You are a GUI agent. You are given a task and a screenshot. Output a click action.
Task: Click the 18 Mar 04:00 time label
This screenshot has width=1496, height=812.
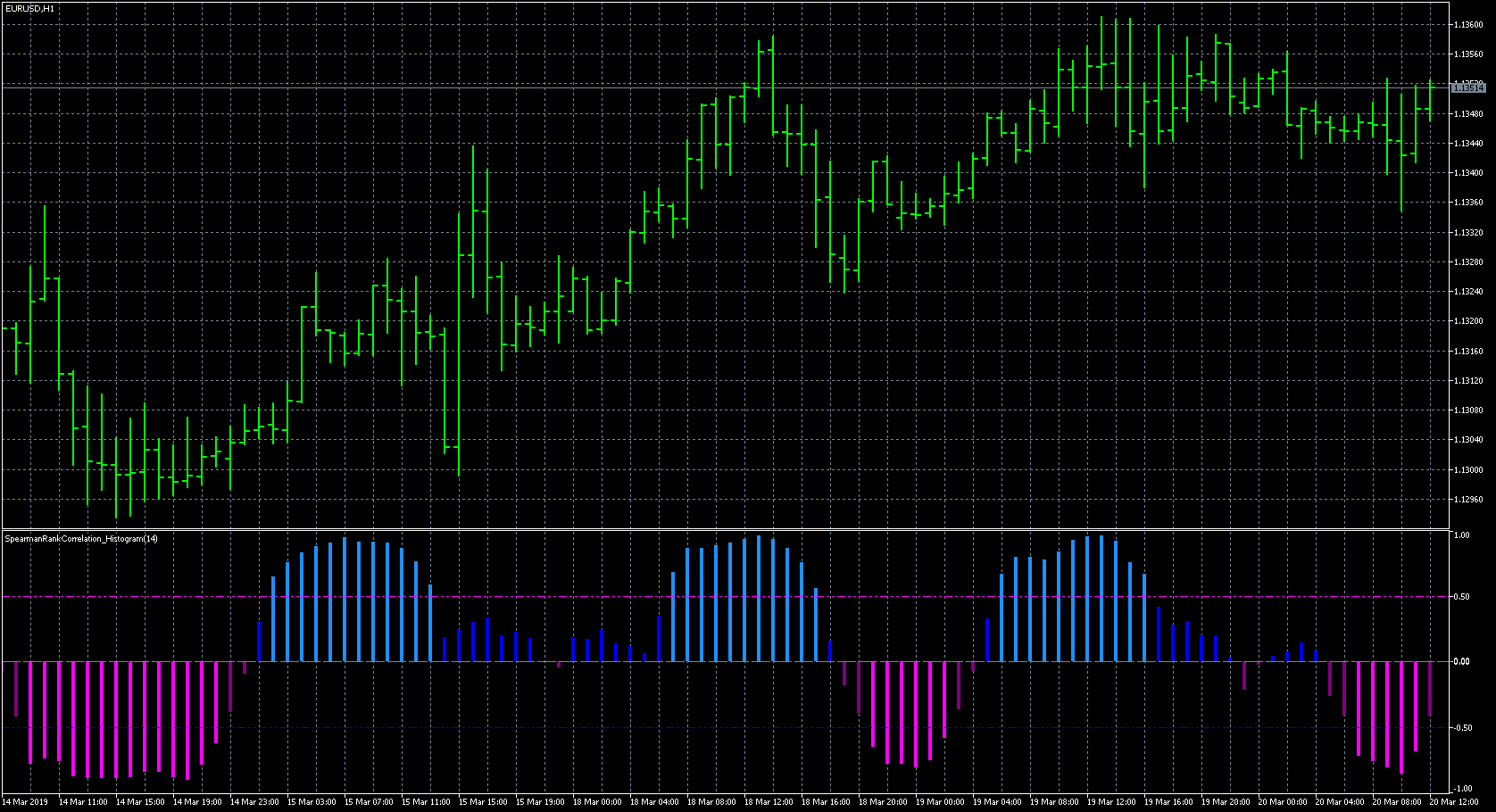pos(654,802)
